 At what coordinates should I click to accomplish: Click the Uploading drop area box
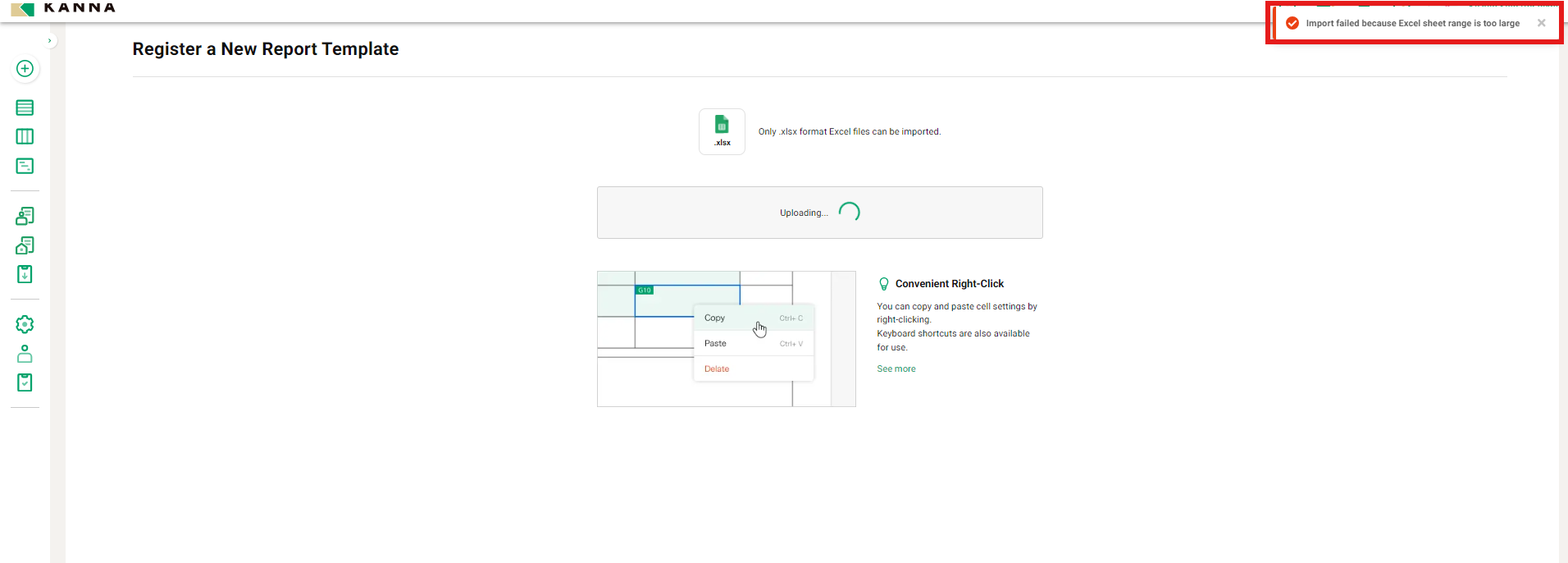(819, 213)
